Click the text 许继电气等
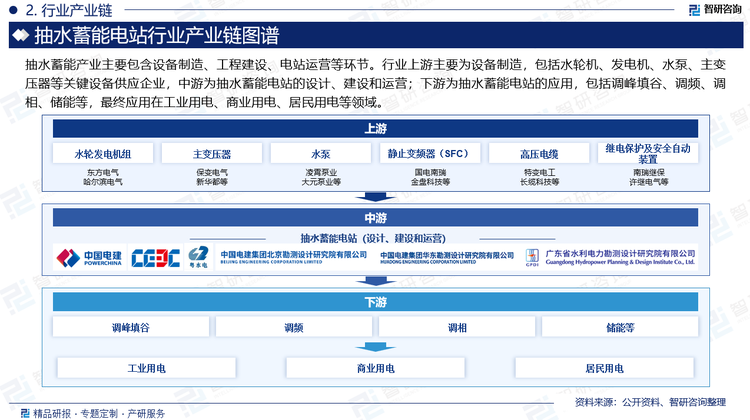Viewport: 750px width, 420px height. pyautogui.click(x=649, y=182)
